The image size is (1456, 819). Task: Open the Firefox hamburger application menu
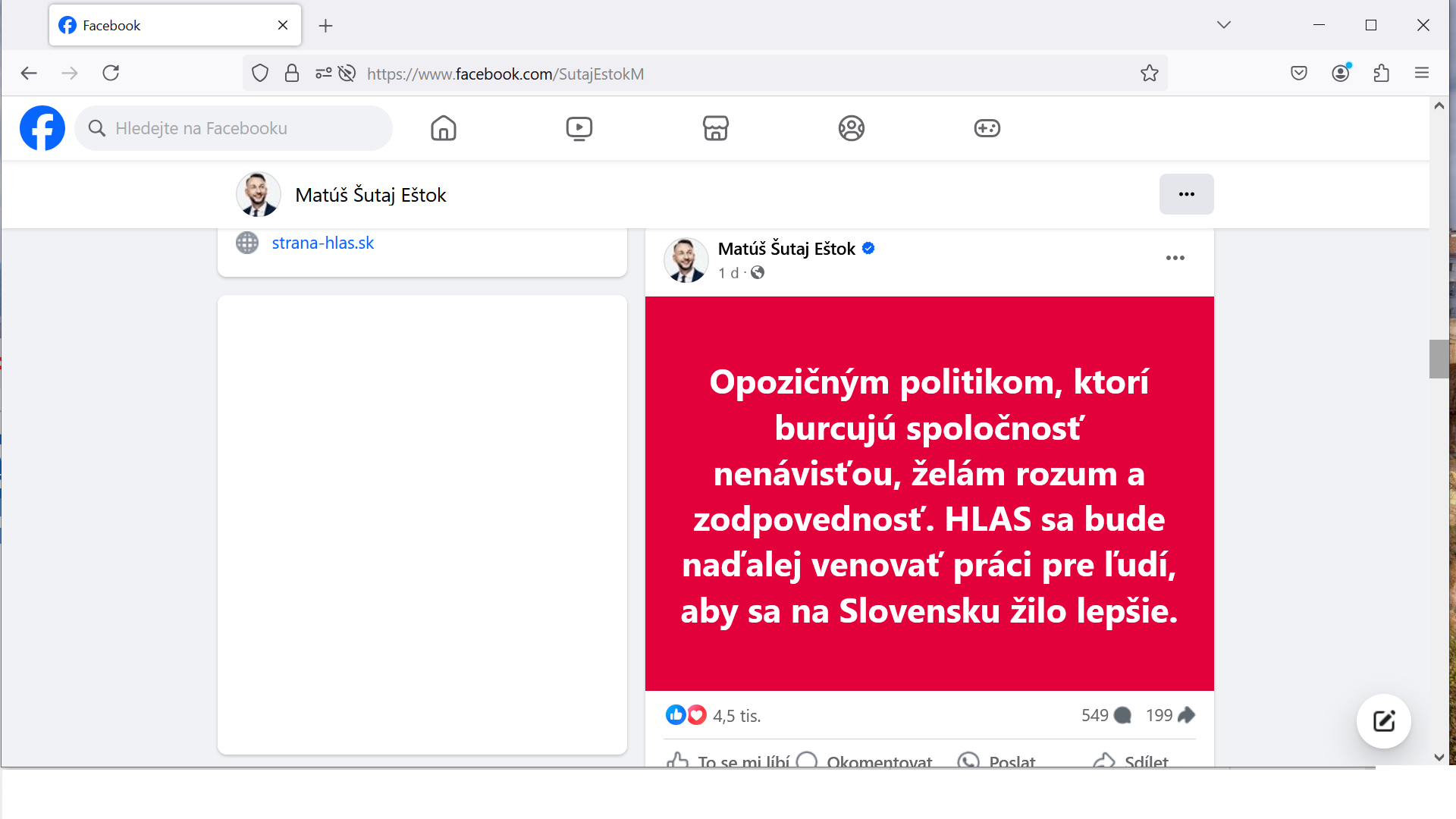1421,74
